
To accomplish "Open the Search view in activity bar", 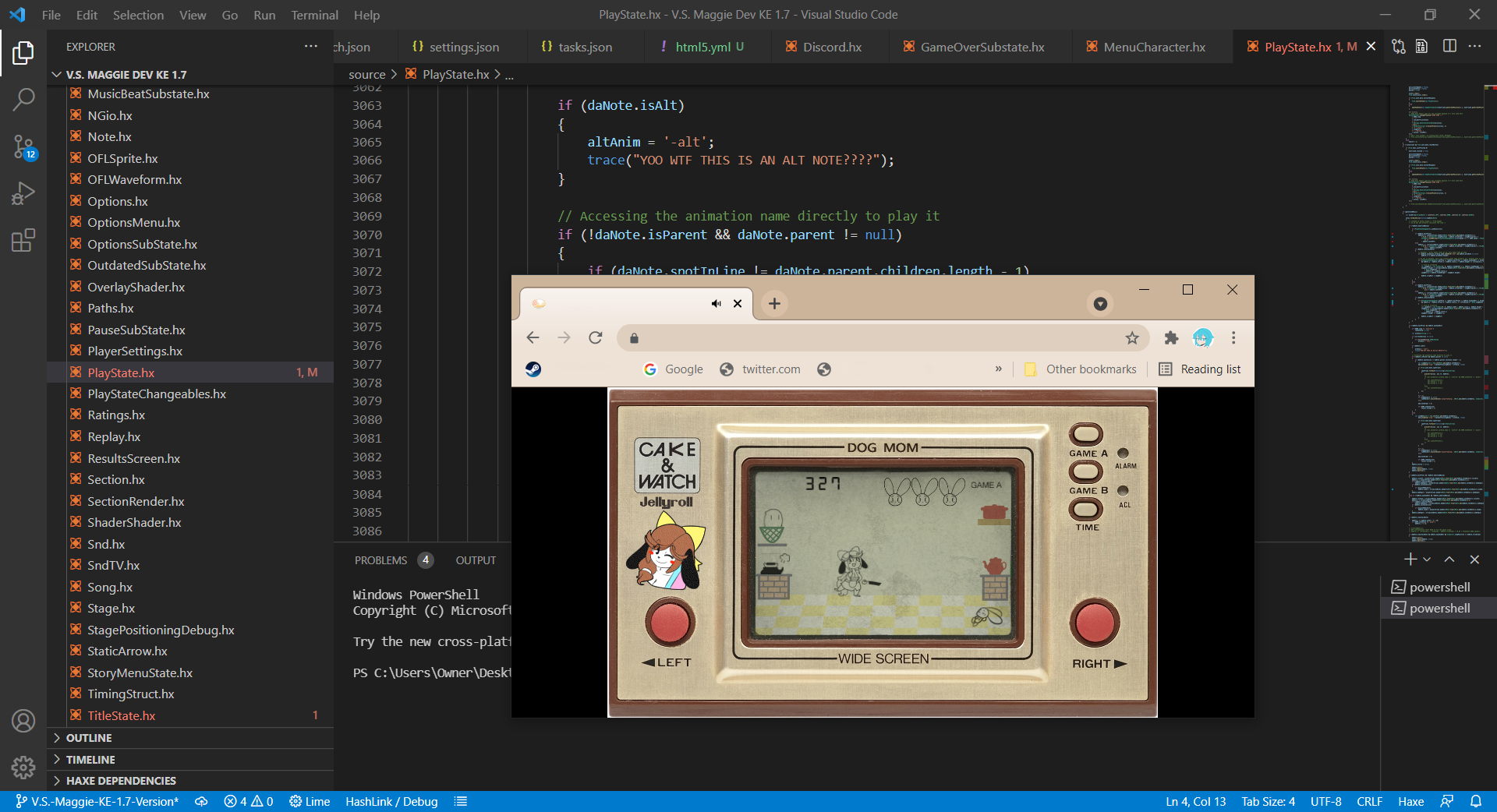I will pyautogui.click(x=23, y=100).
